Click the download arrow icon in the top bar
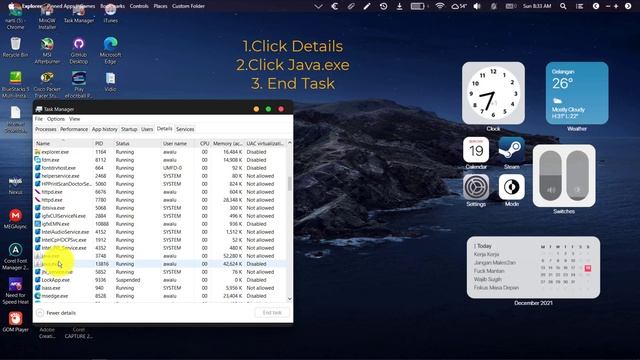640x360 pixels. click(x=400, y=6)
